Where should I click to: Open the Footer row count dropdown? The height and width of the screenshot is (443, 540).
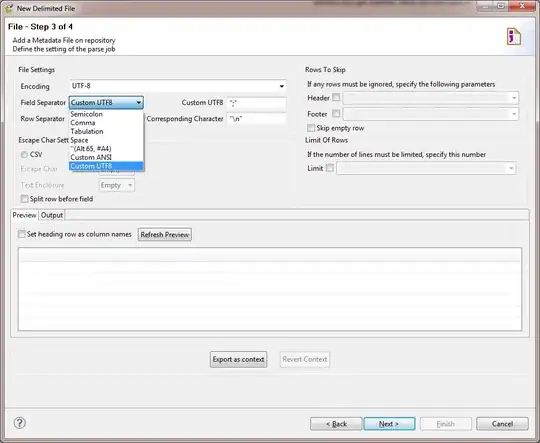pos(430,114)
